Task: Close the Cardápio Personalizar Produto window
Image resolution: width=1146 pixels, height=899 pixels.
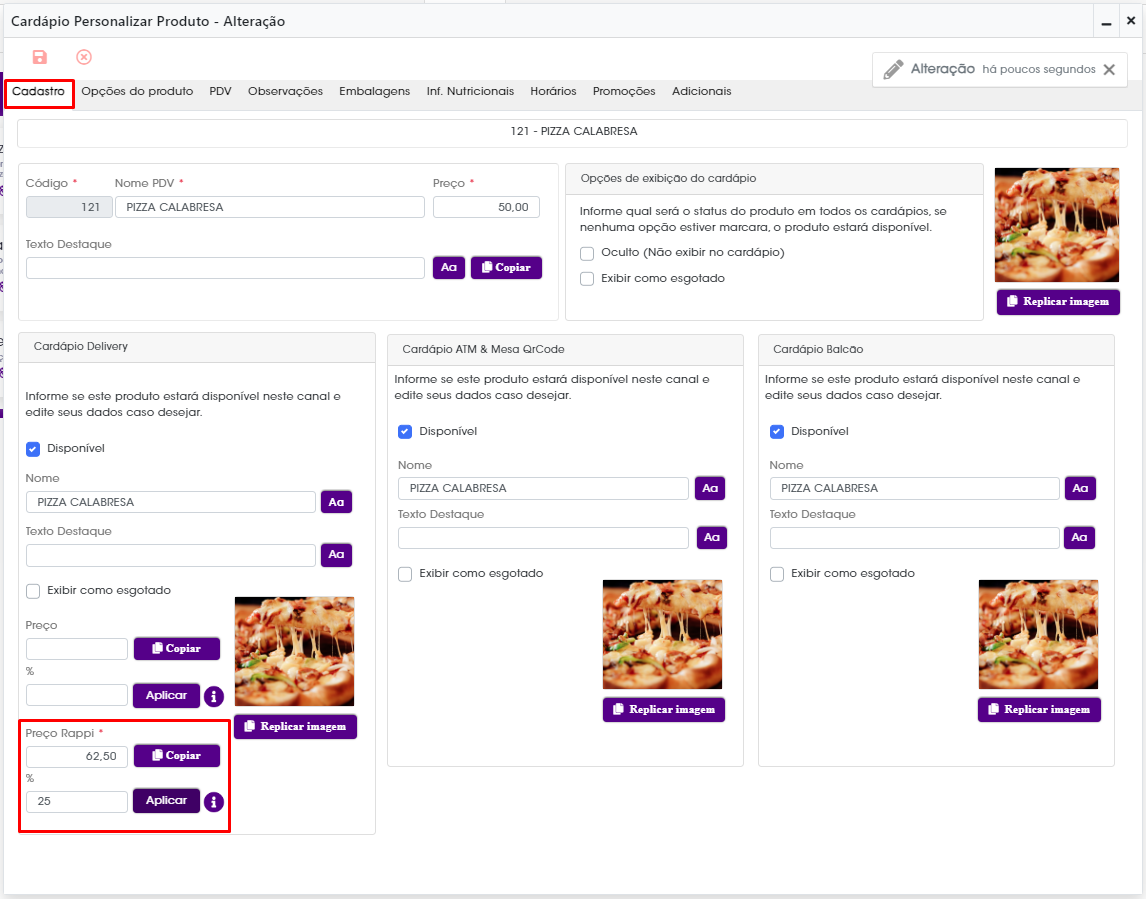Action: [1131, 20]
